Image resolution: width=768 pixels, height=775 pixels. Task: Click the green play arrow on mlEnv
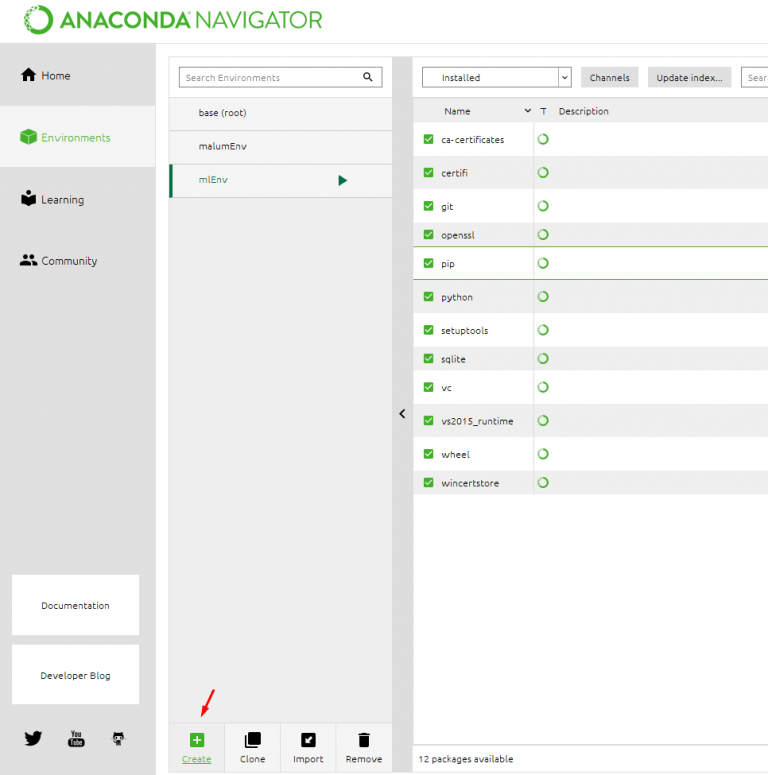pyautogui.click(x=342, y=180)
